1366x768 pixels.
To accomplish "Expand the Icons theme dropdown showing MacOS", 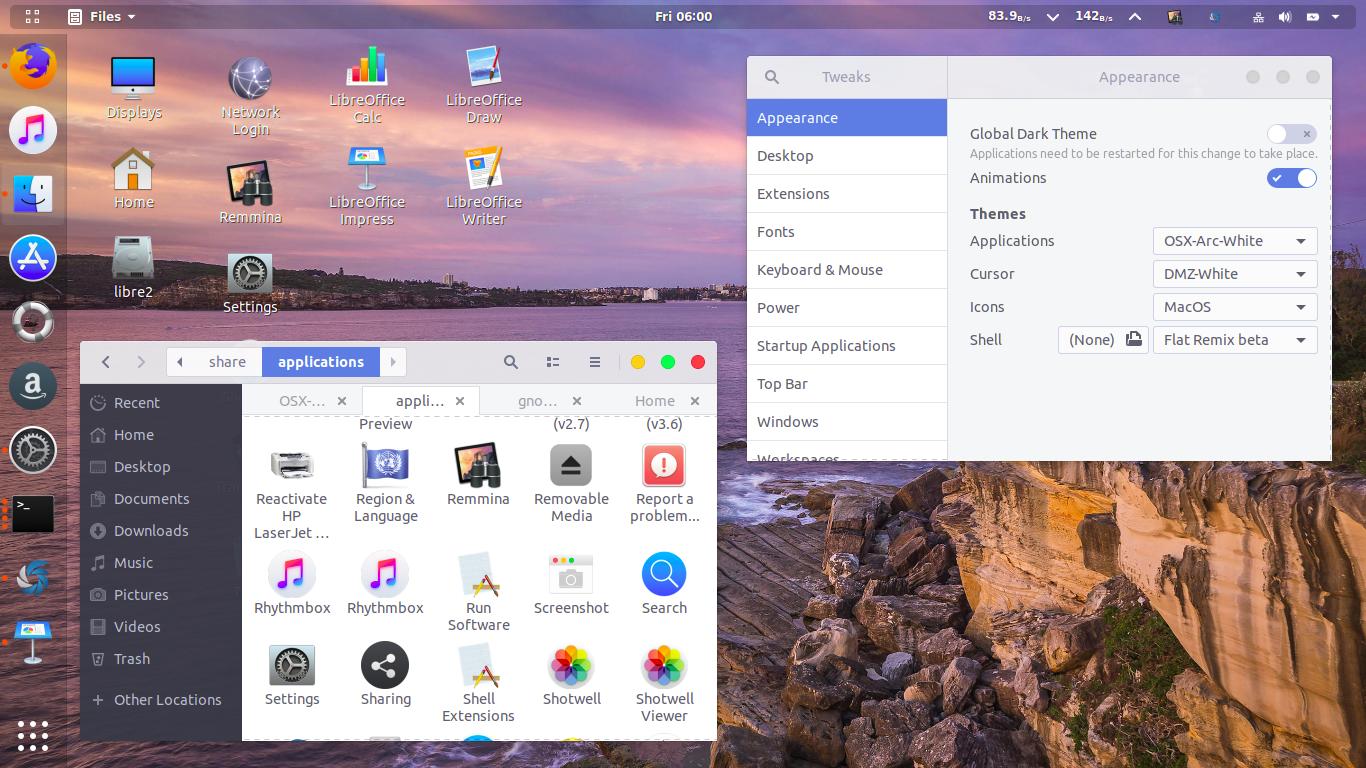I will (1234, 307).
